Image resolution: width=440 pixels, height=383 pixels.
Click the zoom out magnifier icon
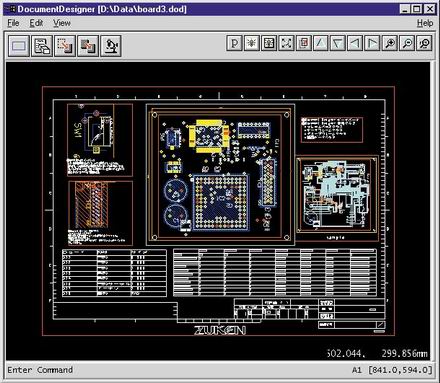click(407, 43)
